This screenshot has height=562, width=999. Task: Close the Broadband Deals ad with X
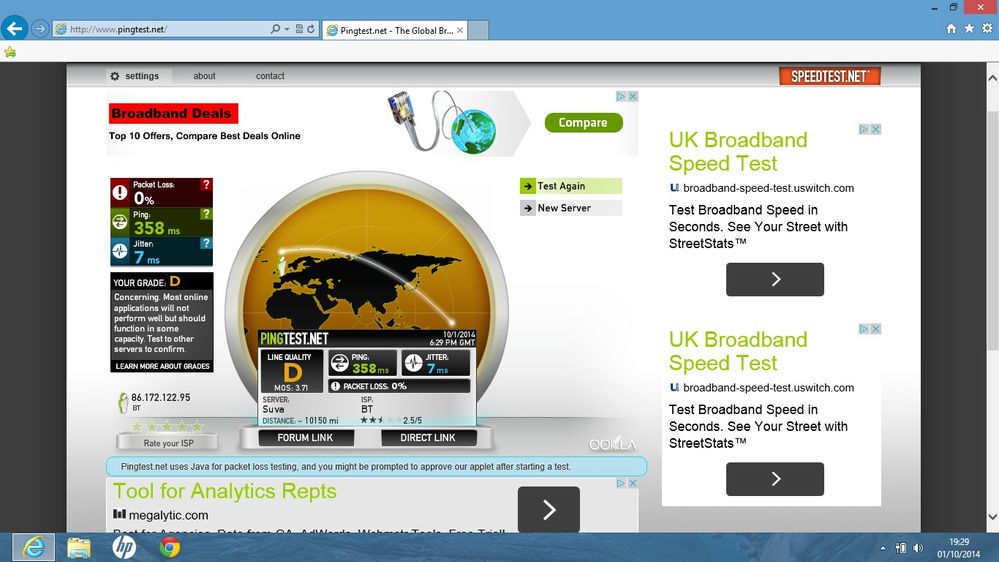633,97
